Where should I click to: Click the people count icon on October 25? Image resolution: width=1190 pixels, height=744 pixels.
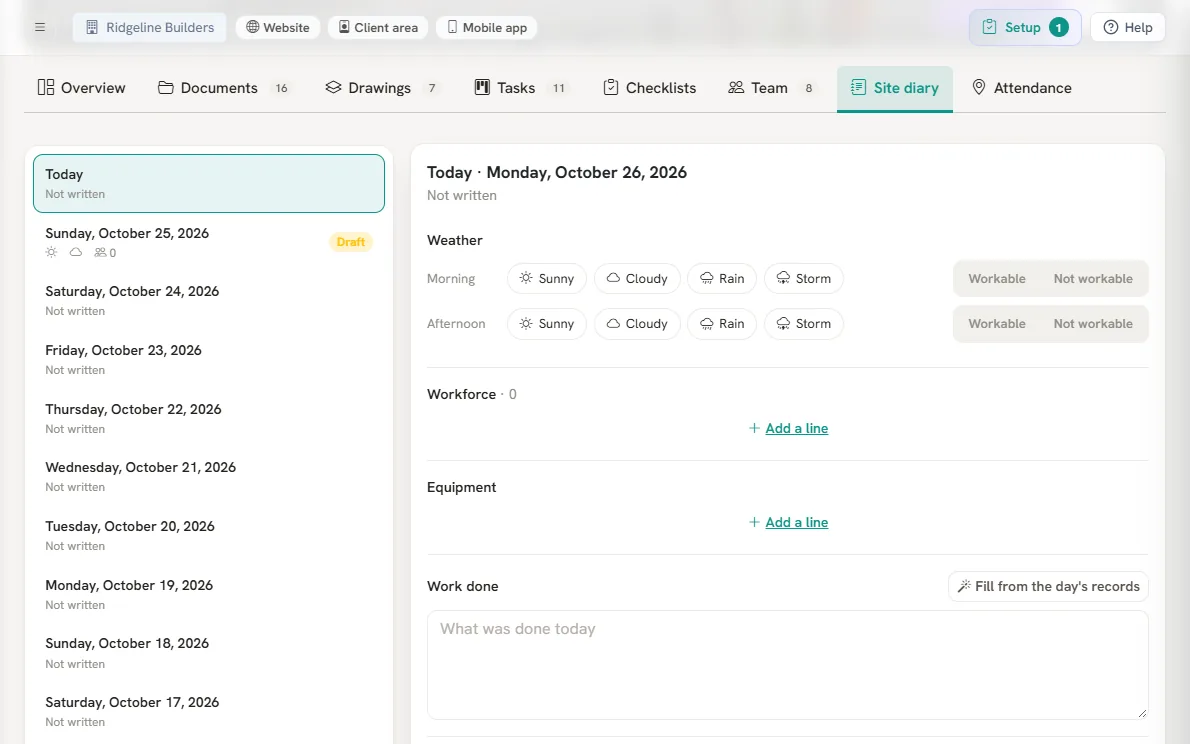click(100, 253)
